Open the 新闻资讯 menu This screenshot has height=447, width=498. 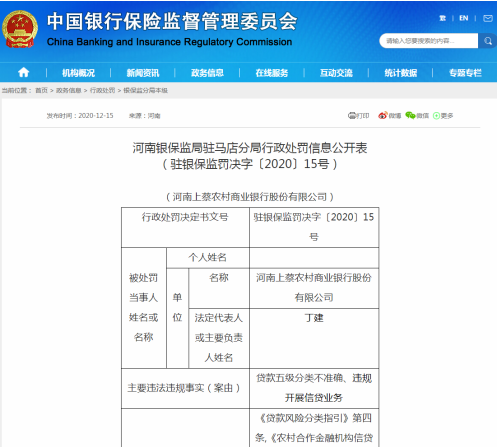(143, 73)
